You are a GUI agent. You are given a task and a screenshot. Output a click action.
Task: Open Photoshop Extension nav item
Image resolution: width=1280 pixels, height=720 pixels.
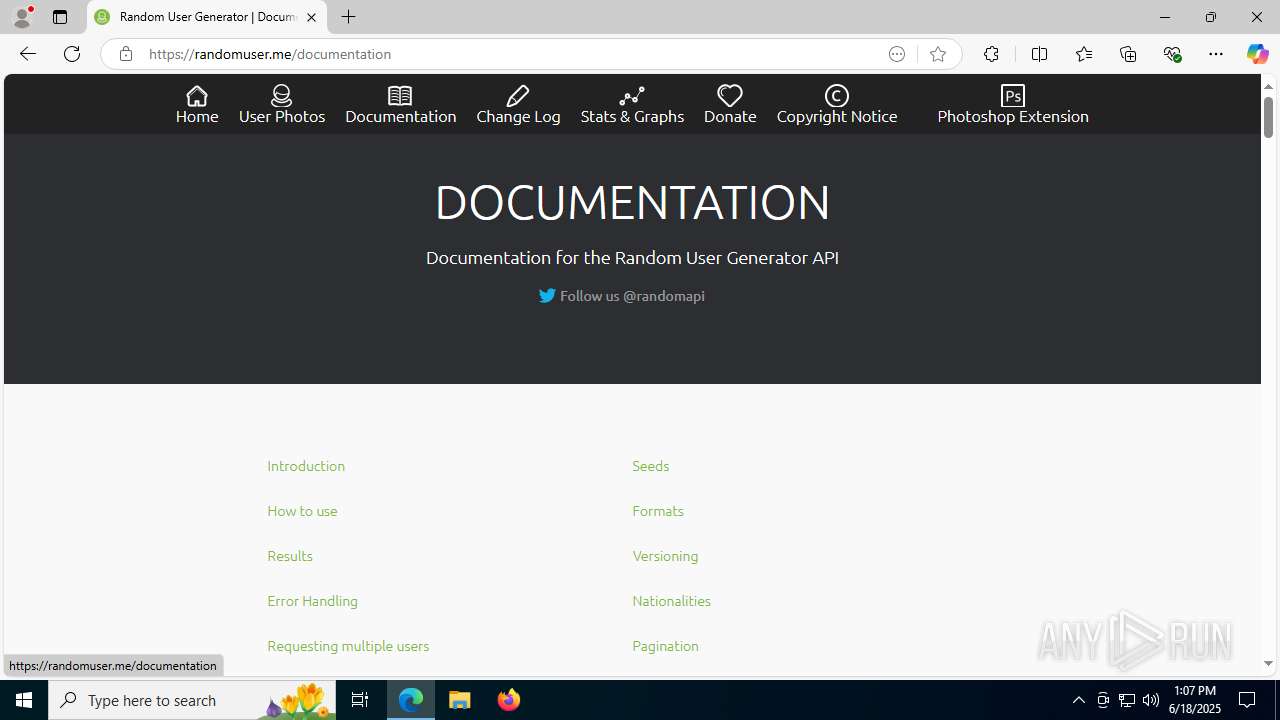tap(1013, 105)
